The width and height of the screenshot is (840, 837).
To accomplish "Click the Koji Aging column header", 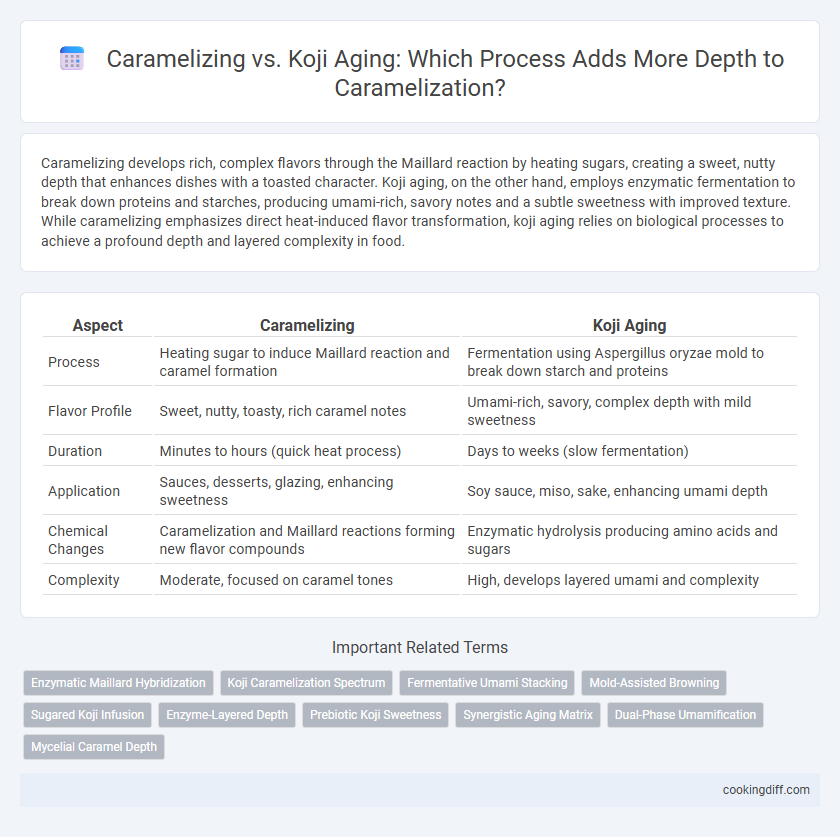I will [x=629, y=325].
